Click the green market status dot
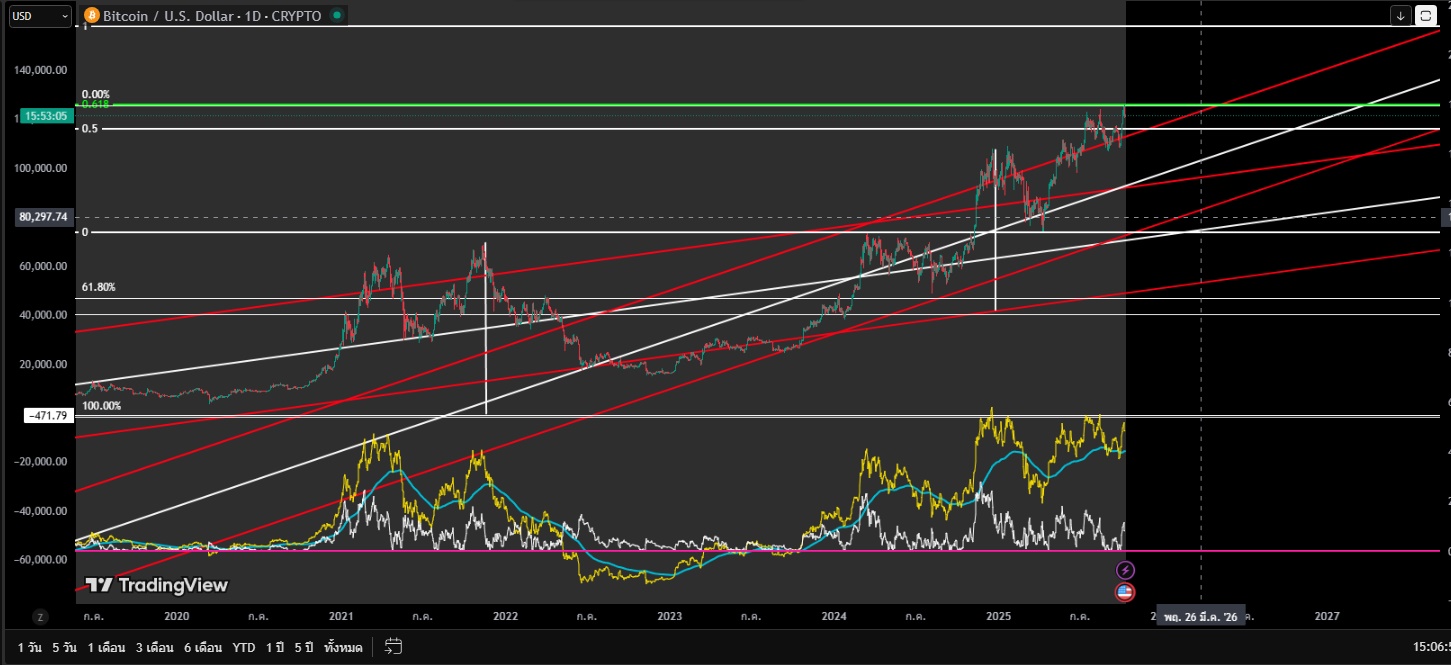This screenshot has width=1451, height=665. 336,16
